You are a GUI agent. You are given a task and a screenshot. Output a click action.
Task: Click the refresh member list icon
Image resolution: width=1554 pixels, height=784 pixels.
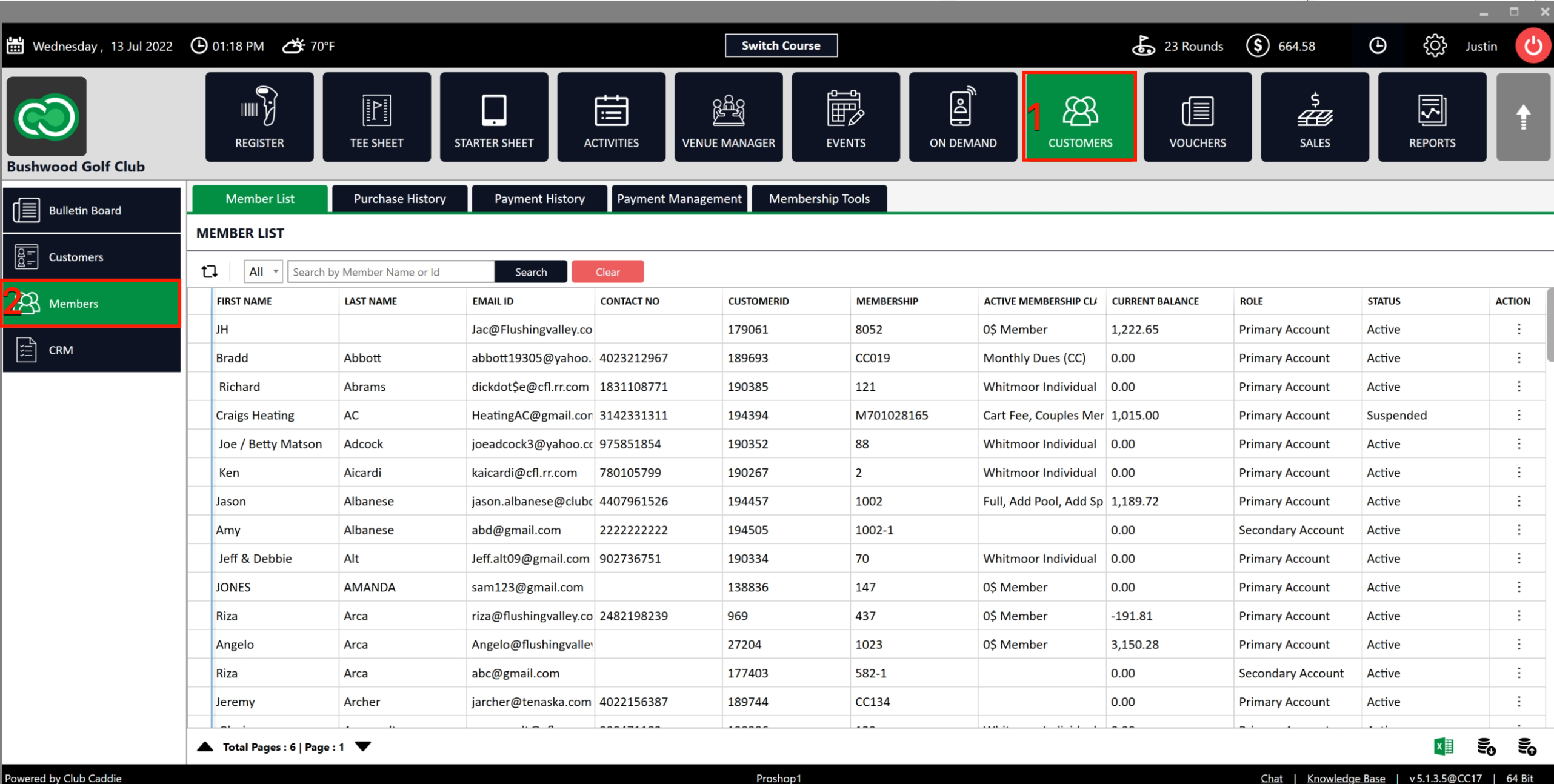pyautogui.click(x=210, y=271)
